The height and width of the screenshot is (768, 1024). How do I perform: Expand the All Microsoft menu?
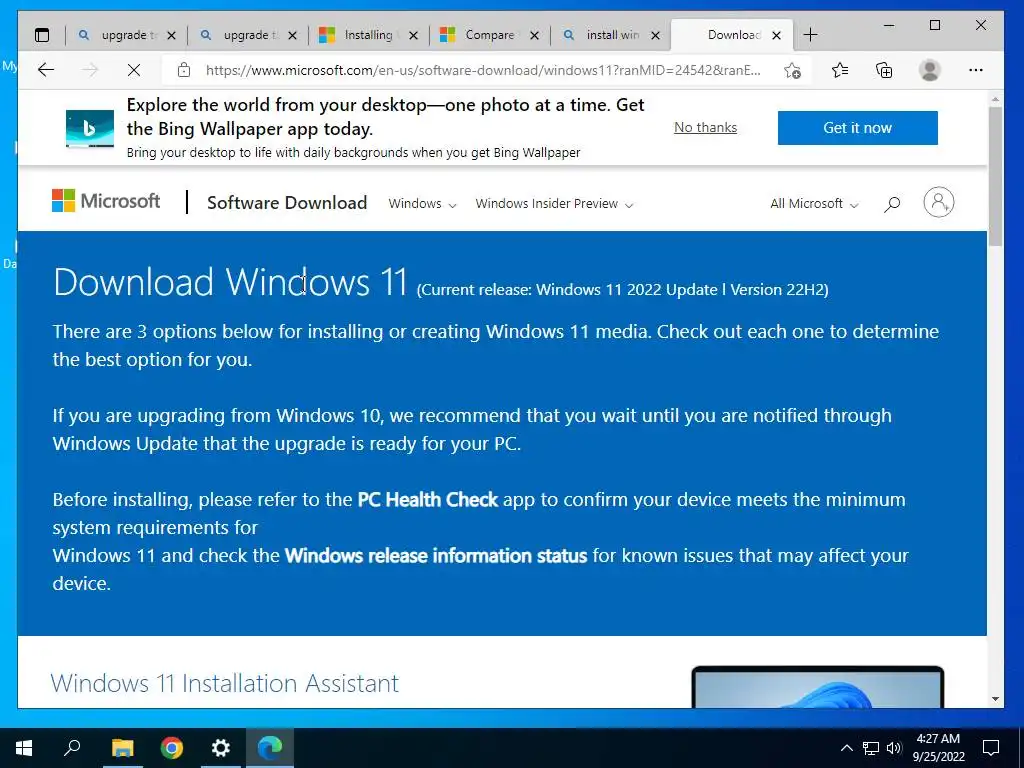(x=814, y=204)
